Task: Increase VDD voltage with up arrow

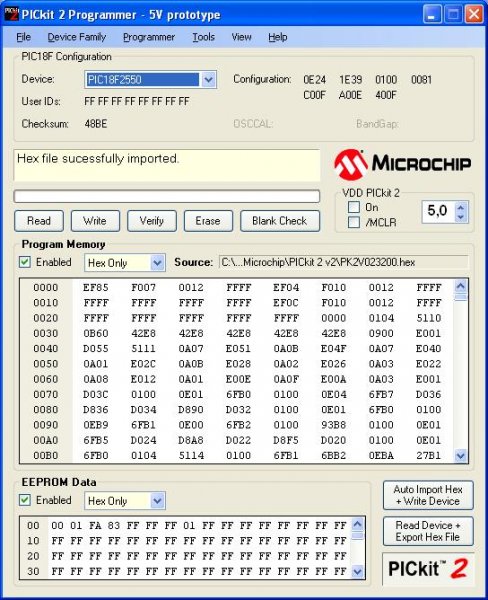Action: point(460,207)
